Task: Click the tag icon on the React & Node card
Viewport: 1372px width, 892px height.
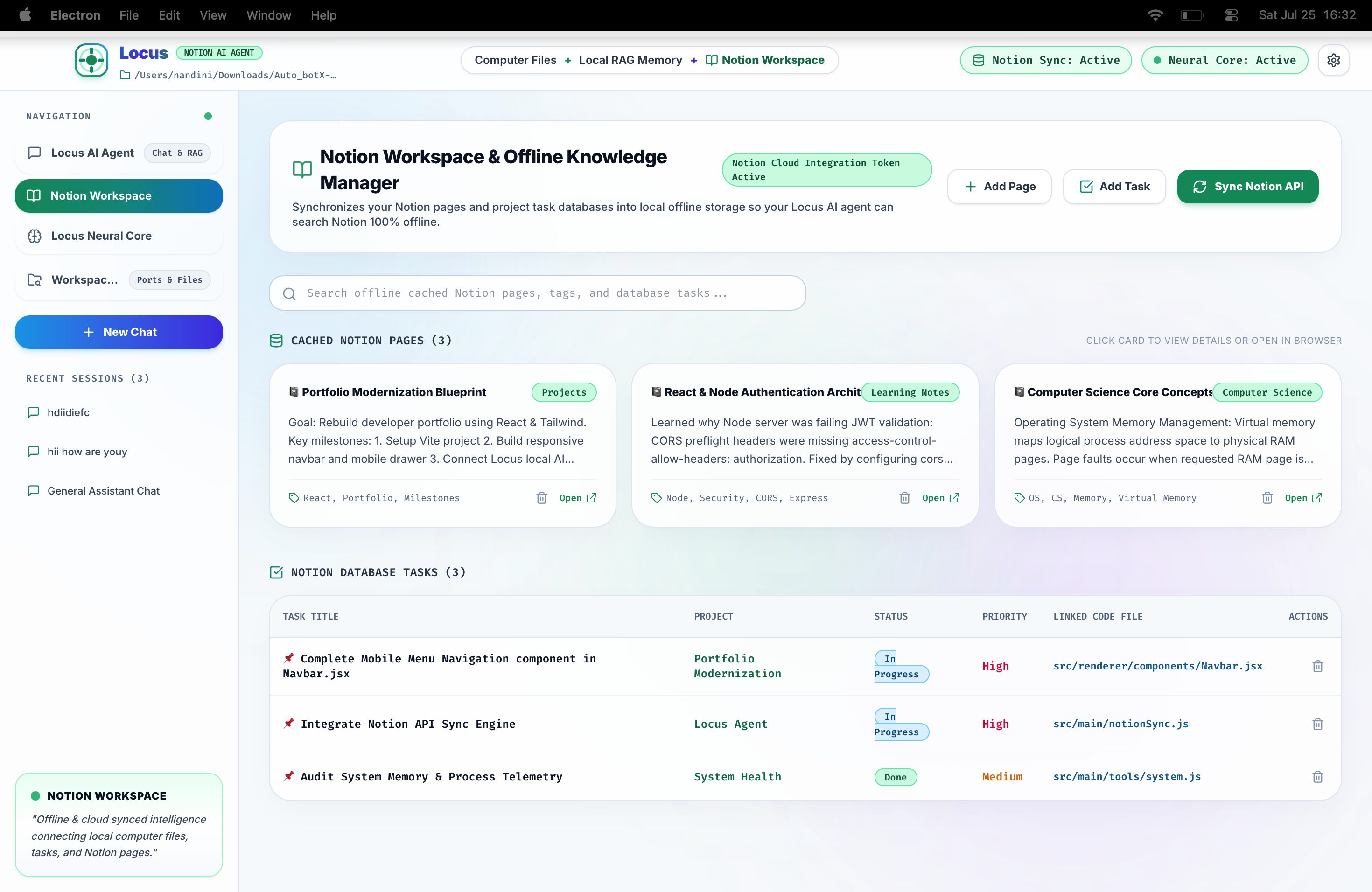Action: 657,498
